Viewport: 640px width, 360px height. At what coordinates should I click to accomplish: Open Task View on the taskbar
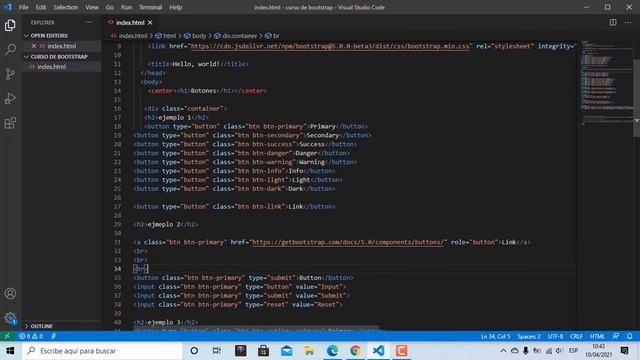(217, 351)
